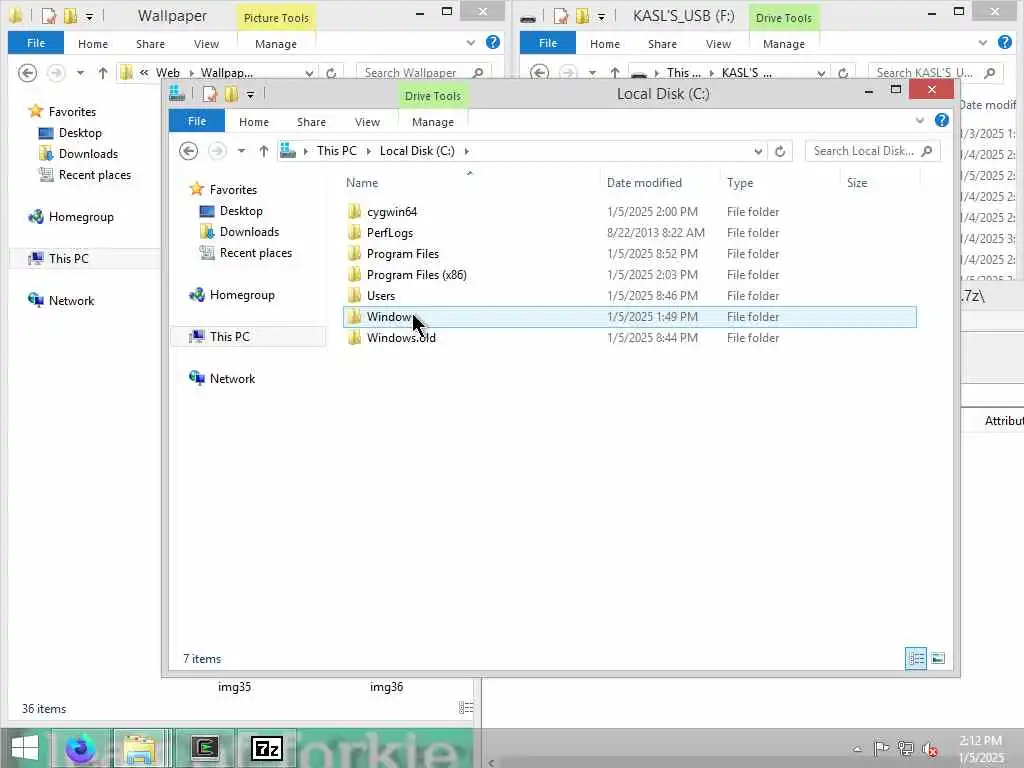Select Program Files (x86) folder
Screen dimensions: 1024x768
417,275
